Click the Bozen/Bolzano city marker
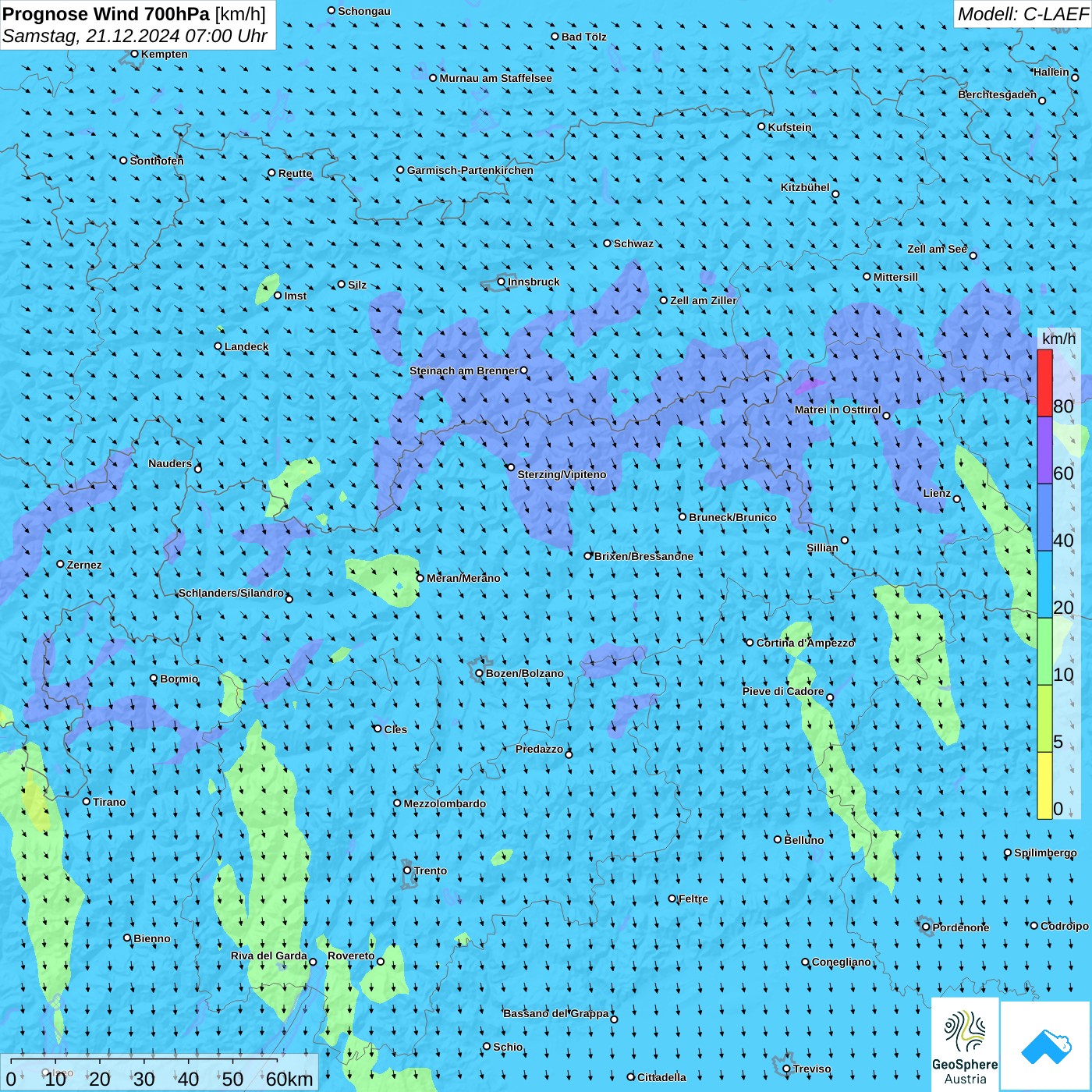Viewport: 1092px width, 1092px height. pos(480,673)
